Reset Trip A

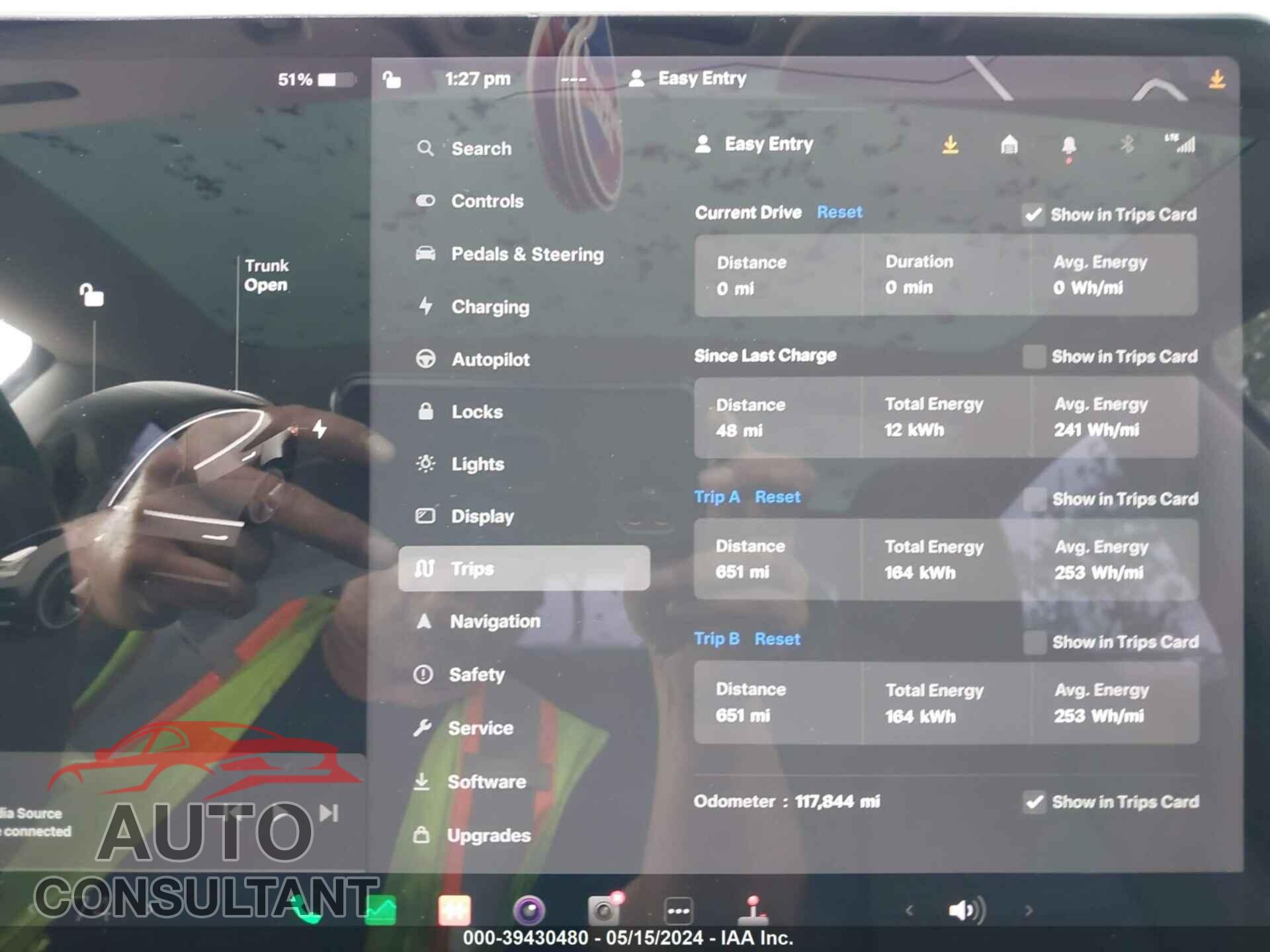click(777, 496)
